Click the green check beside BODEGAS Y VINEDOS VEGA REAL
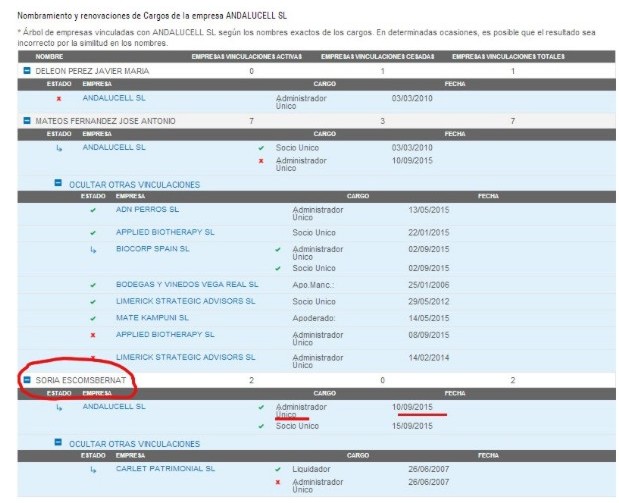This screenshot has height=503, width=619. pyautogui.click(x=93, y=284)
